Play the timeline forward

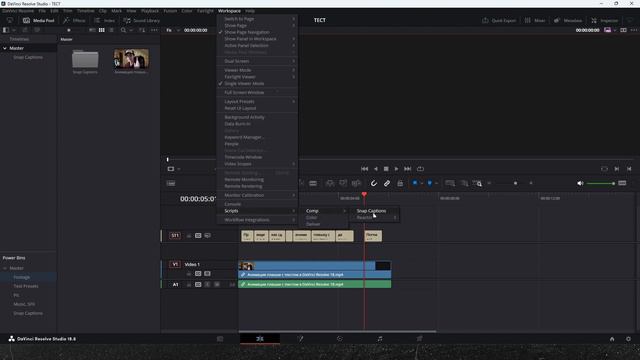point(396,169)
